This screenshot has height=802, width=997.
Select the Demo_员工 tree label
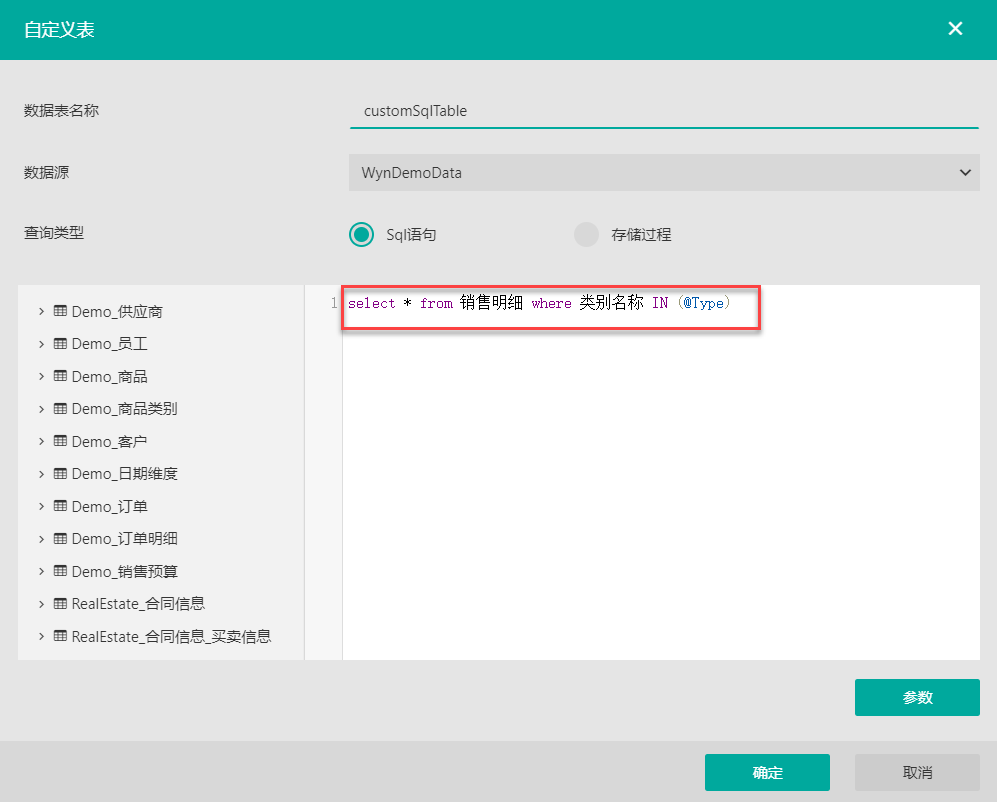[x=109, y=344]
